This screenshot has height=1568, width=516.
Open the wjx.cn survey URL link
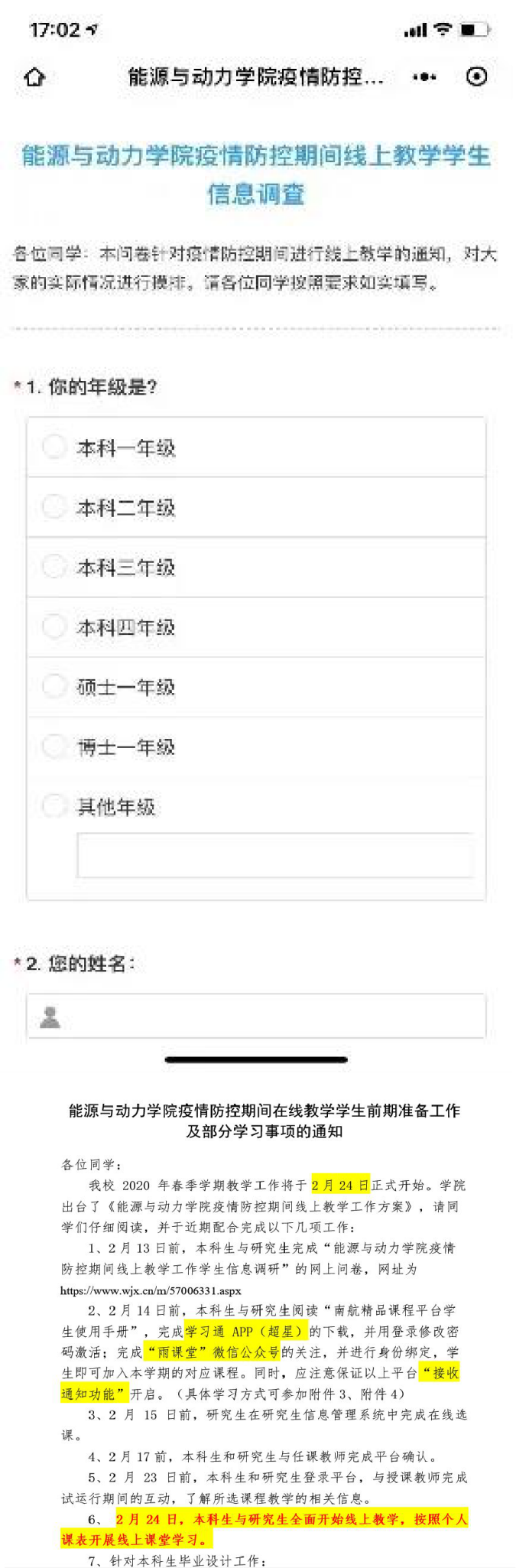tap(151, 1290)
